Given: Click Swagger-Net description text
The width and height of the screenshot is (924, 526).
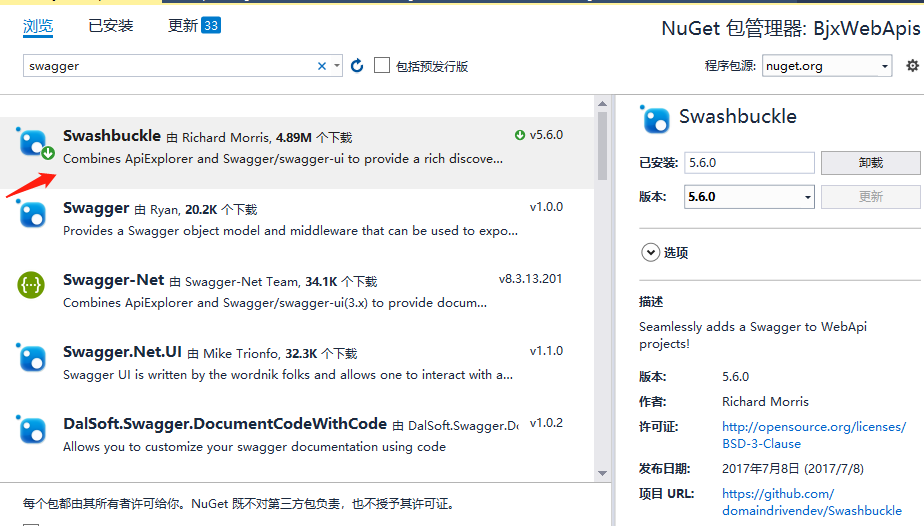Looking at the screenshot, I should [x=275, y=303].
